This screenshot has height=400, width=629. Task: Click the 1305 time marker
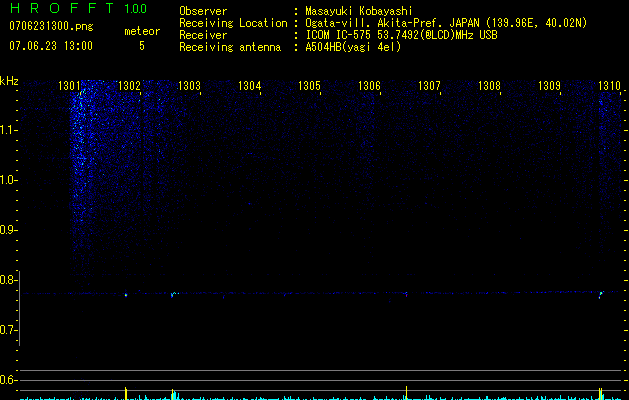pyautogui.click(x=309, y=86)
